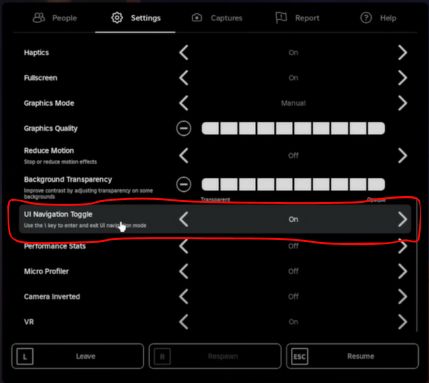Click the Report flag icon
The height and width of the screenshot is (383, 429).
click(x=281, y=18)
